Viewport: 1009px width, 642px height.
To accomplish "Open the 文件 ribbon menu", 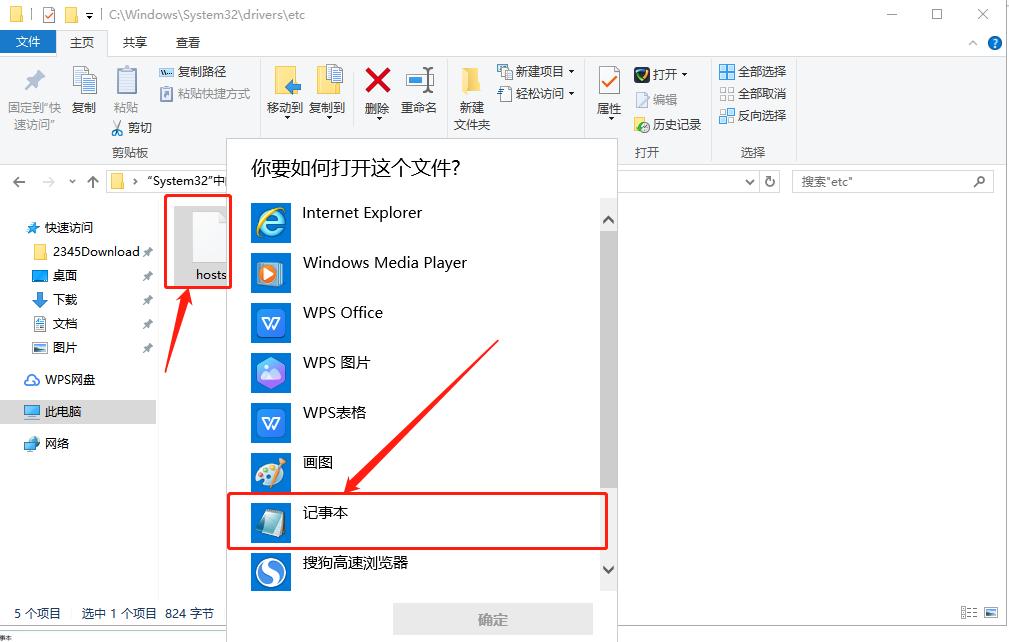I will coord(28,42).
